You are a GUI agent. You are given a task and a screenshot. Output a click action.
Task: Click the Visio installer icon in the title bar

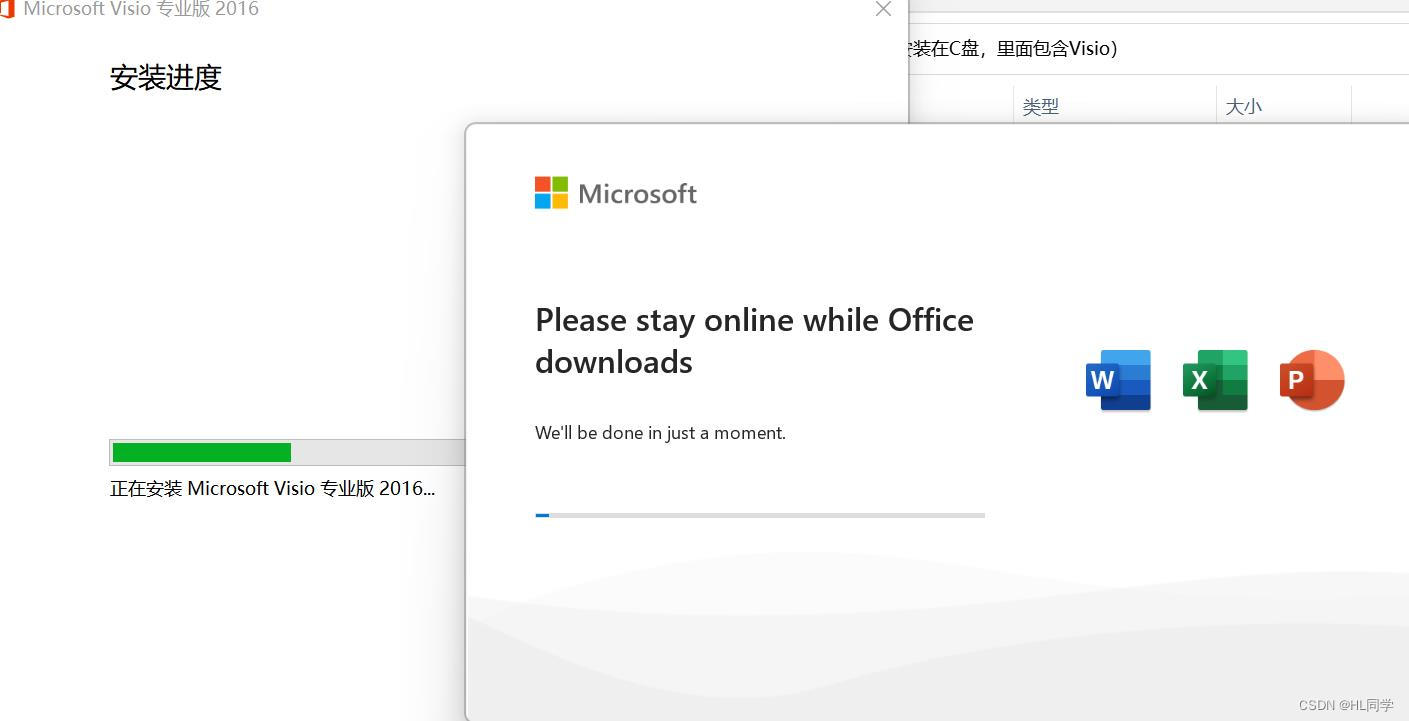[x=8, y=9]
